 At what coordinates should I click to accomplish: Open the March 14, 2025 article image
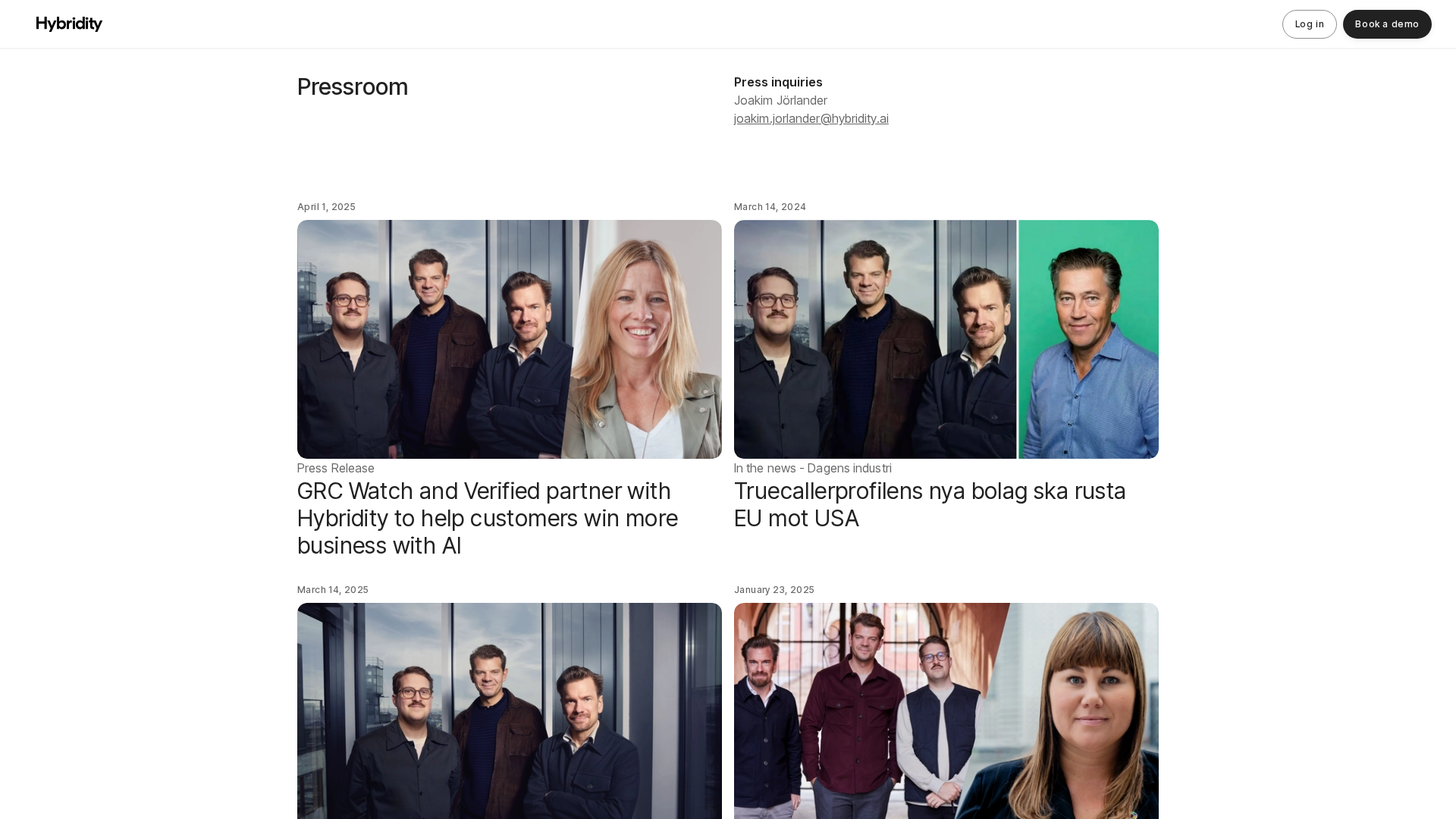pyautogui.click(x=510, y=711)
